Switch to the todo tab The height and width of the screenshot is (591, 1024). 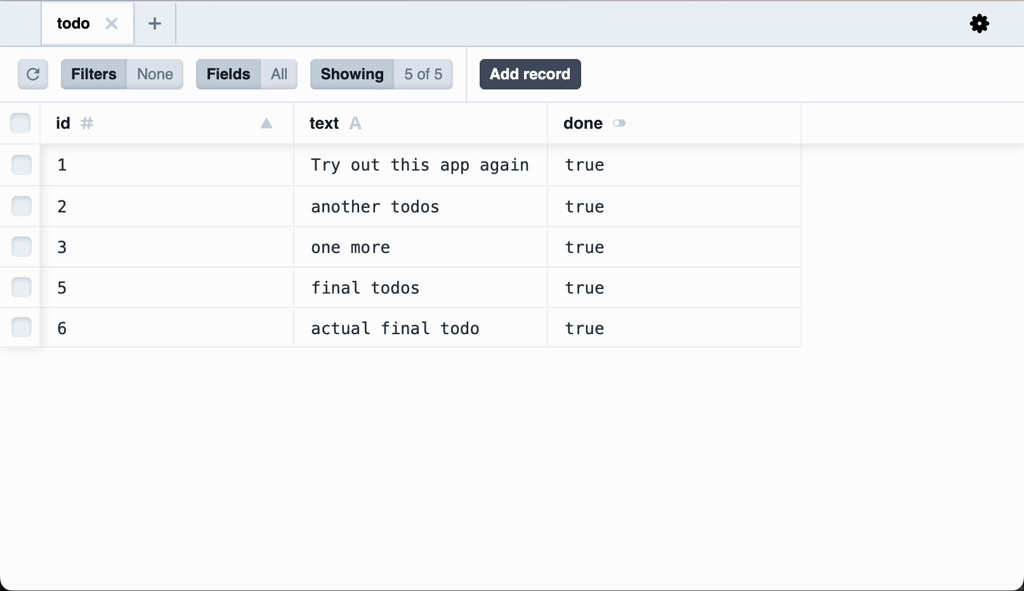(x=75, y=23)
